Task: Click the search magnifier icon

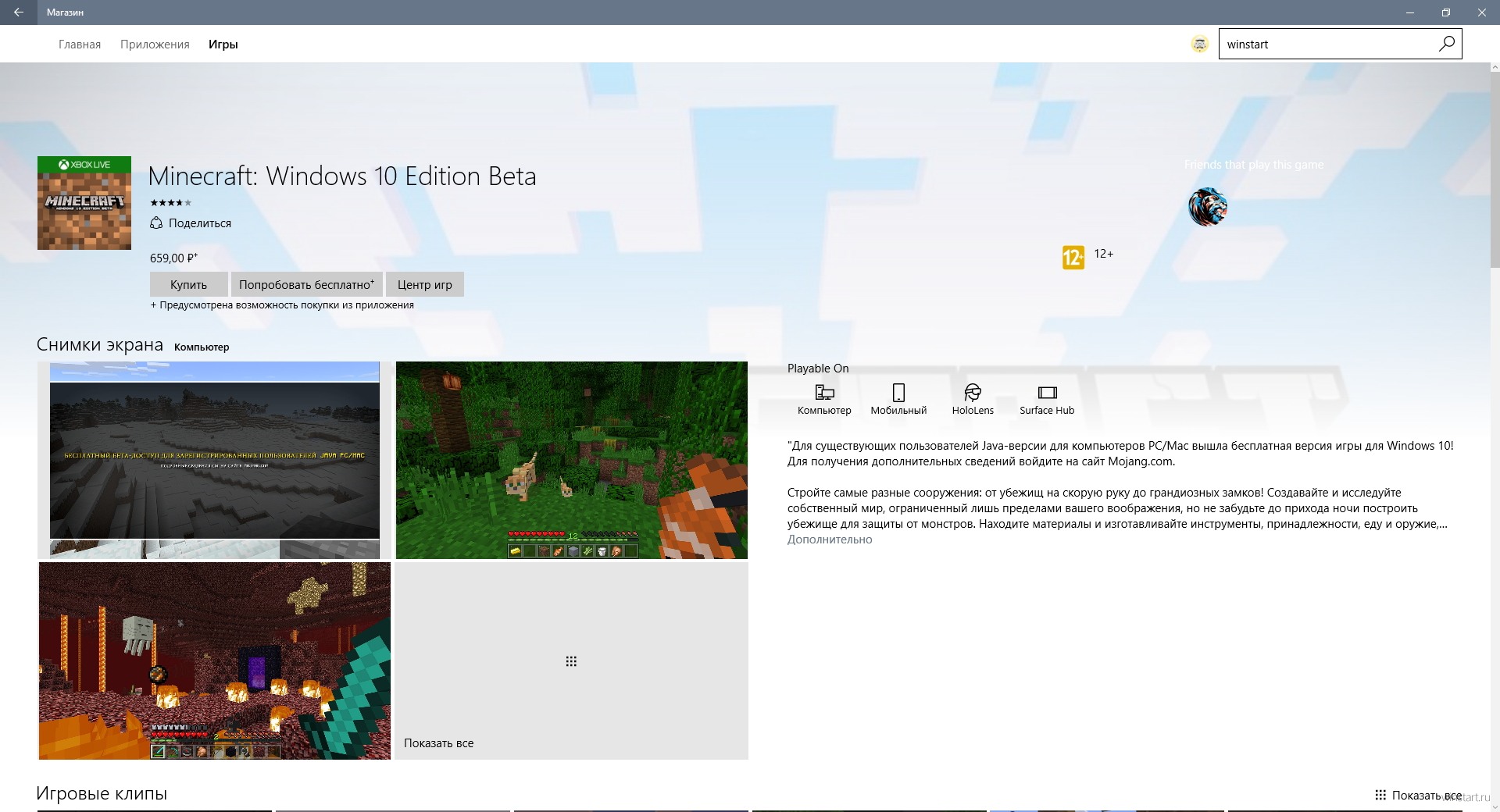Action: [x=1446, y=44]
